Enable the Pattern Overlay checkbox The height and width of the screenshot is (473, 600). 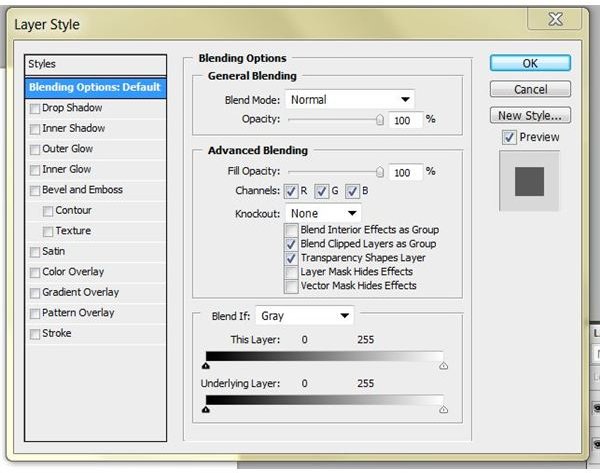[x=35, y=313]
